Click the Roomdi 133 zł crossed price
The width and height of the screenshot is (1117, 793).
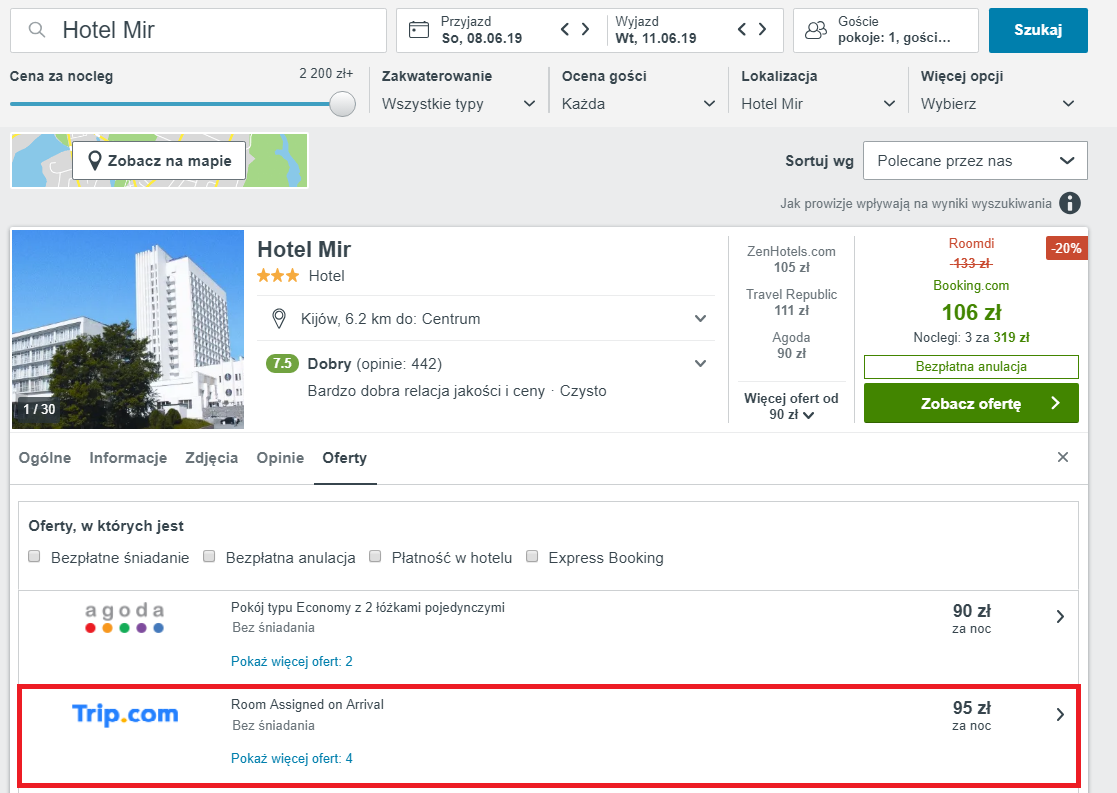coord(971,263)
